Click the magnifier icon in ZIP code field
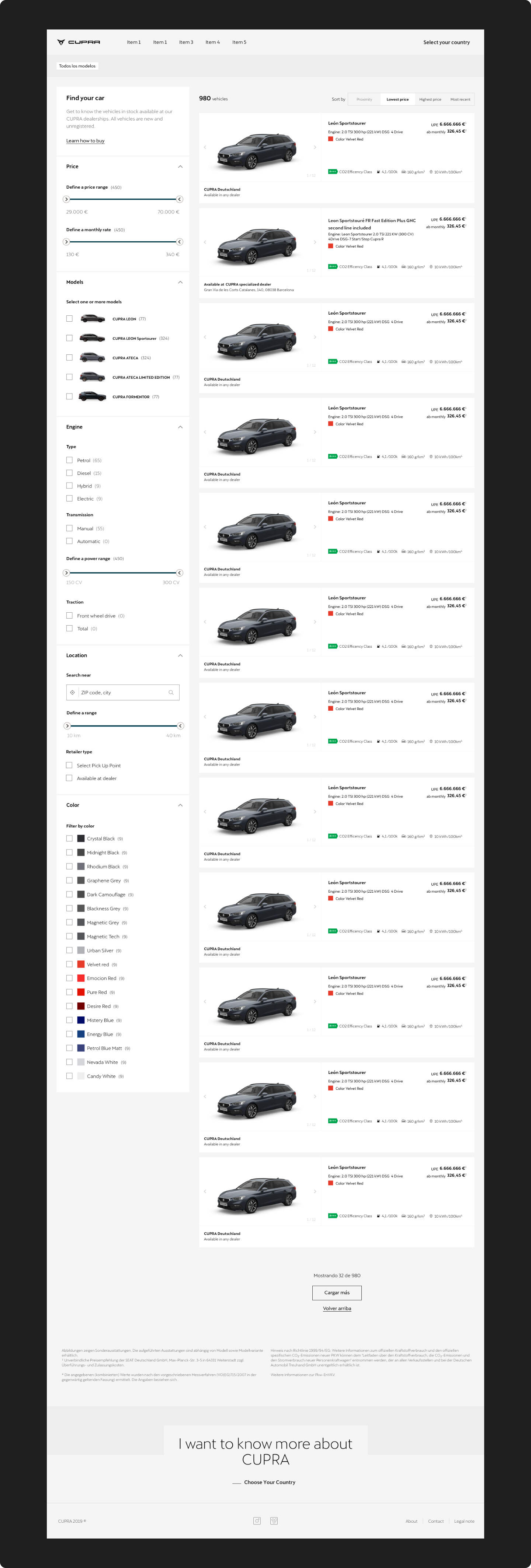This screenshot has width=531, height=1568. pos(171,692)
